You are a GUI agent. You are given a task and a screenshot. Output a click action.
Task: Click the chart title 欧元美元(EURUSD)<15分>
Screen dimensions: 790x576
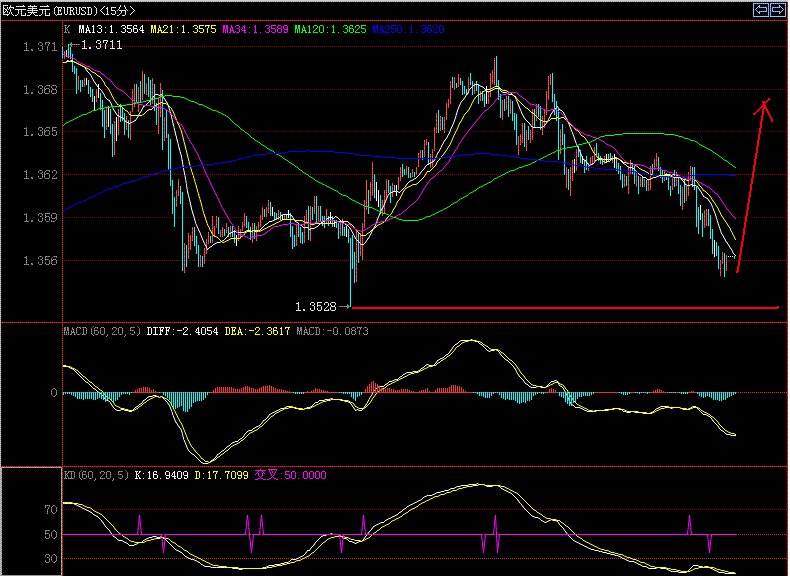tap(69, 11)
